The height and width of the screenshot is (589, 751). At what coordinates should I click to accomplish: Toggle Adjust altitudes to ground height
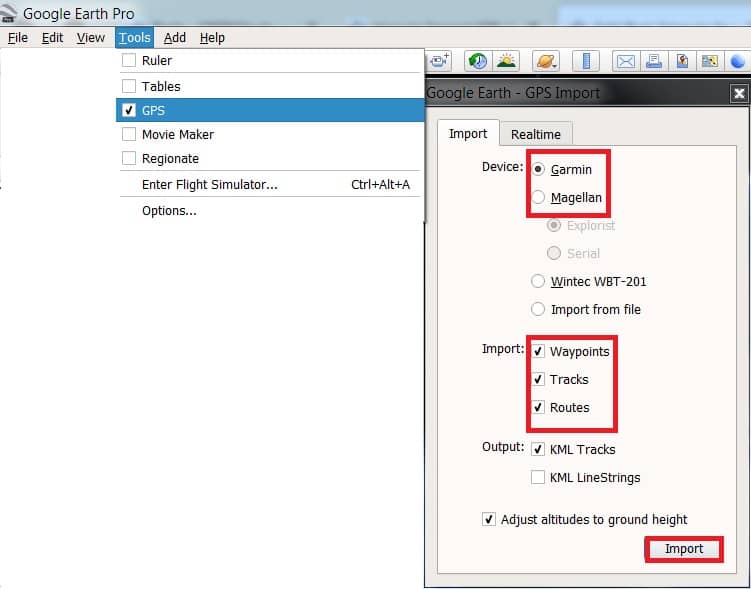pos(489,519)
